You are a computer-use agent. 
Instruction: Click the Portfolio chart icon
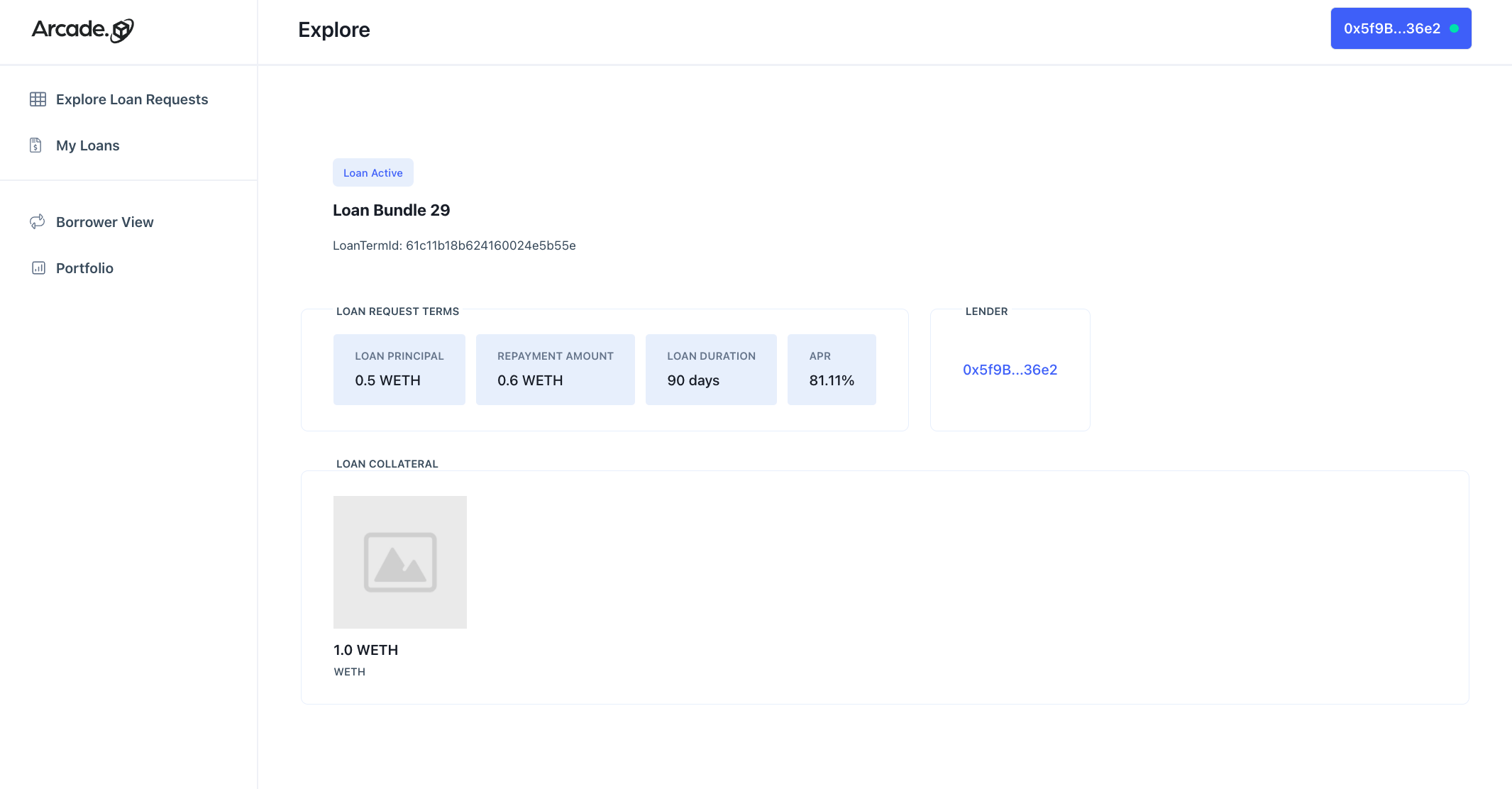click(x=38, y=268)
